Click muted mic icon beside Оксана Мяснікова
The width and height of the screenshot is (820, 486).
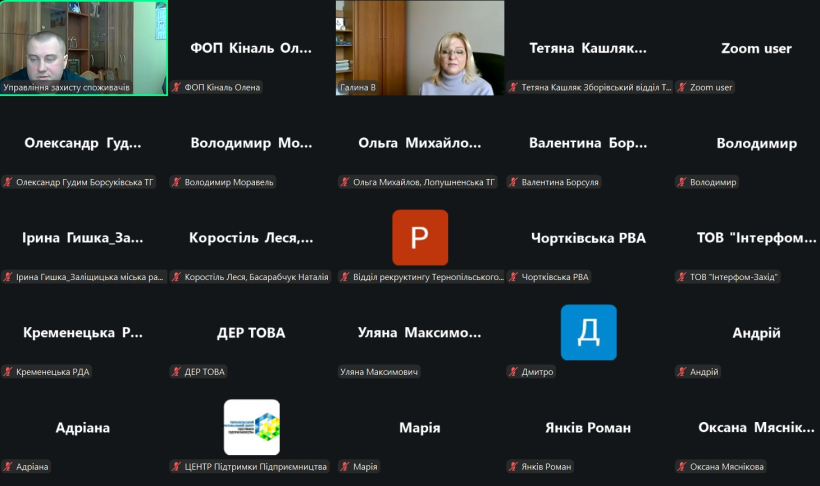click(682, 466)
